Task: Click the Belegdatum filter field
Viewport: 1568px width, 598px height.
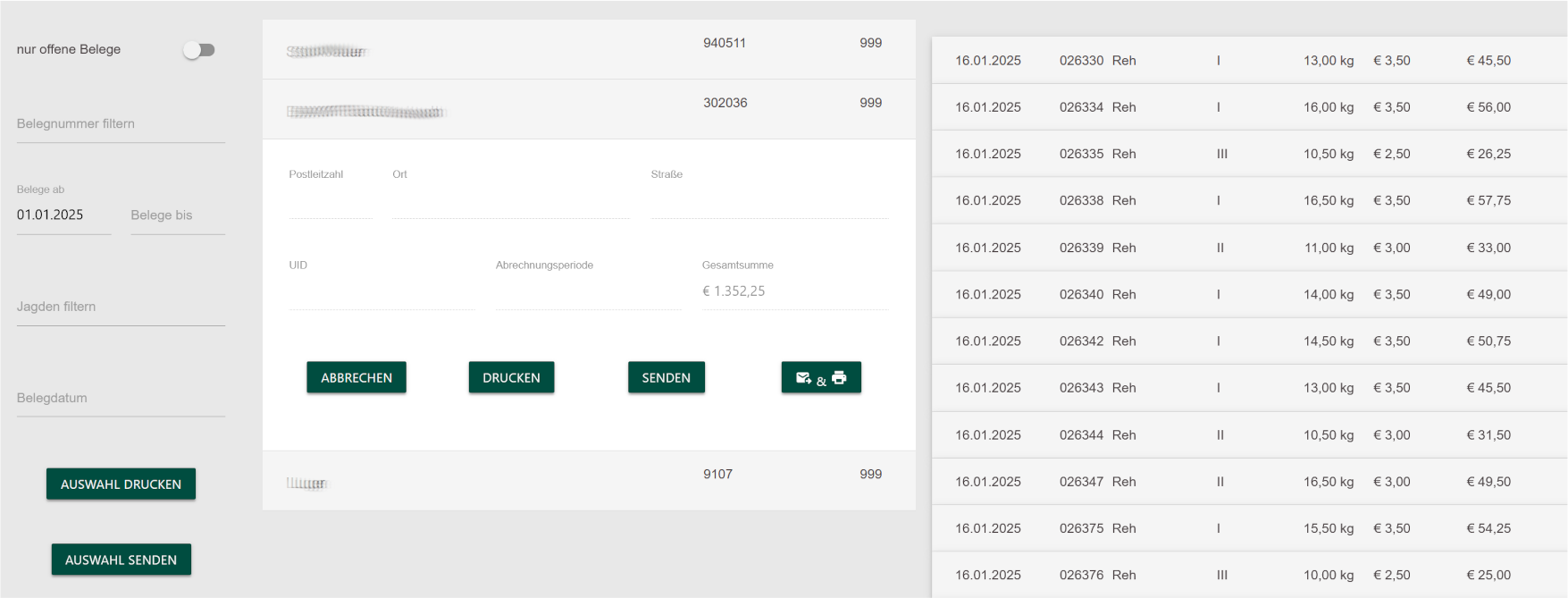Action: pyautogui.click(x=120, y=398)
